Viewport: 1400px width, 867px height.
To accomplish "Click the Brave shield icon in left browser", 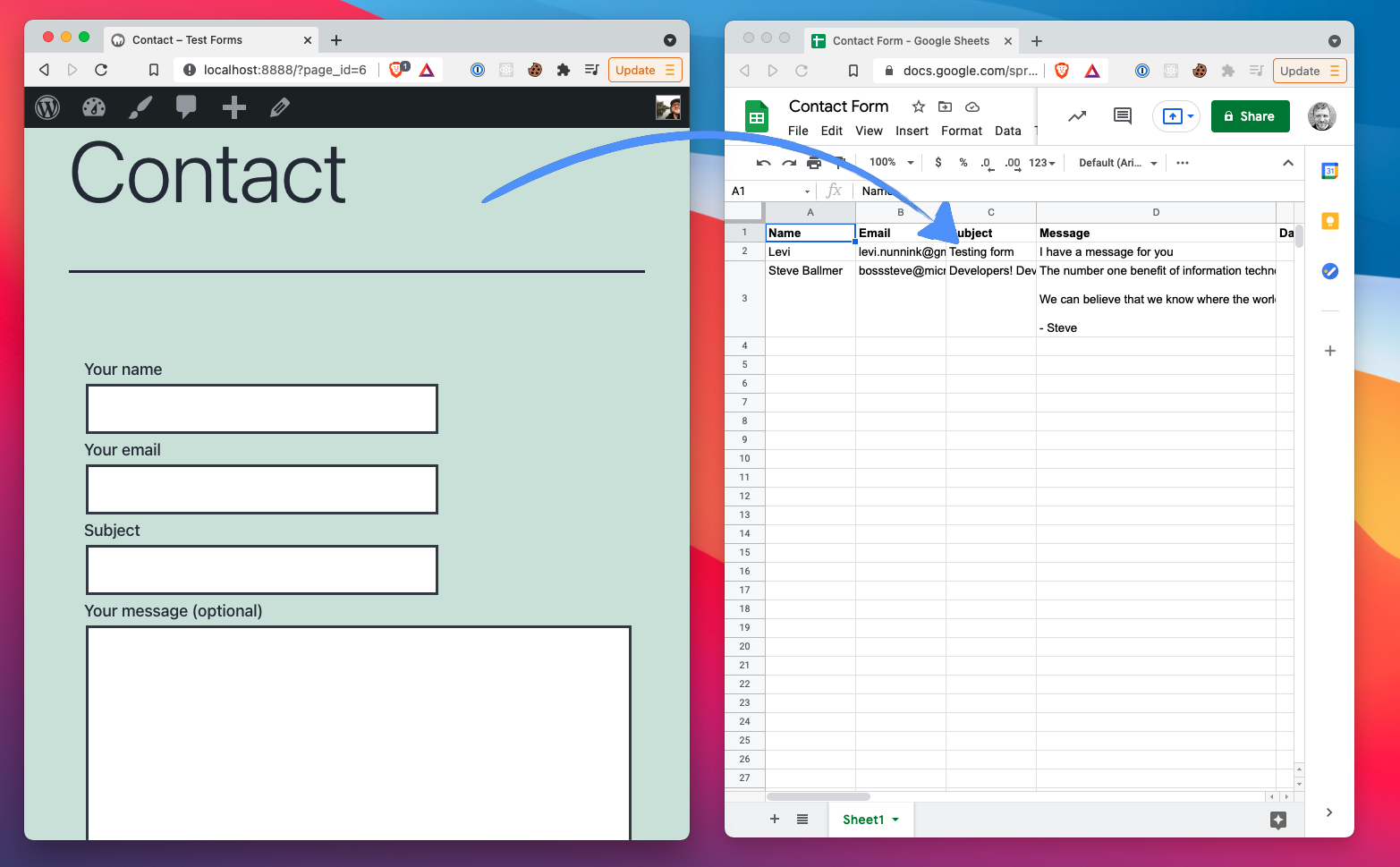I will [397, 70].
